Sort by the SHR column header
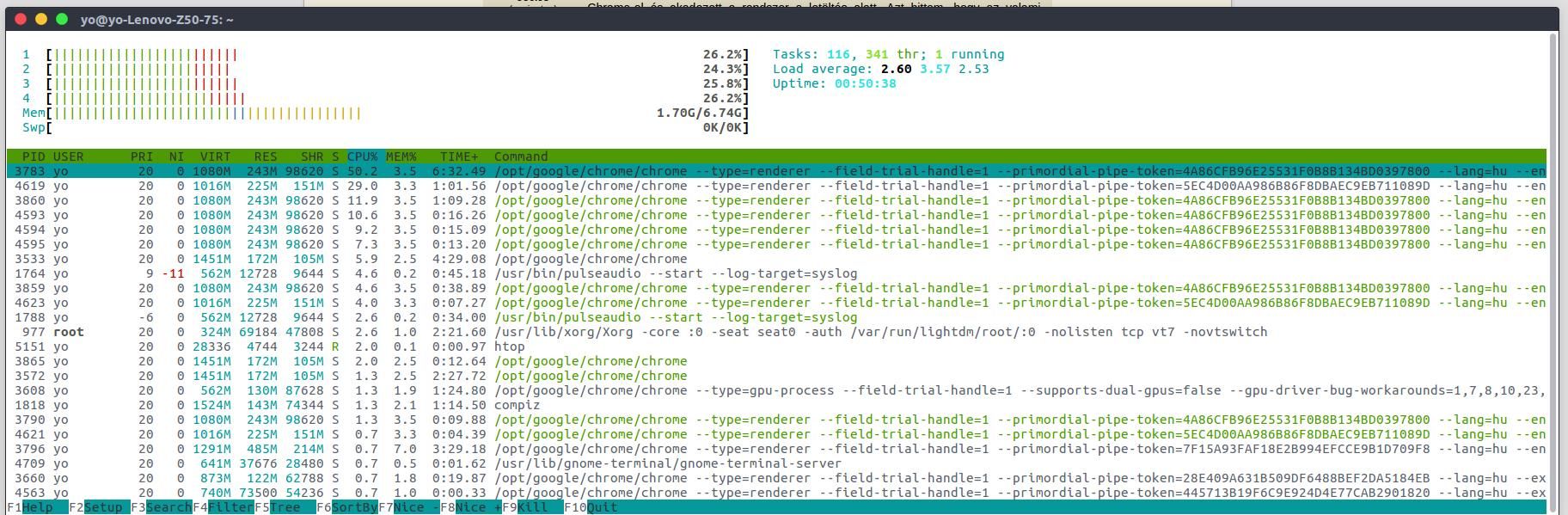The width and height of the screenshot is (1568, 515). click(x=312, y=156)
